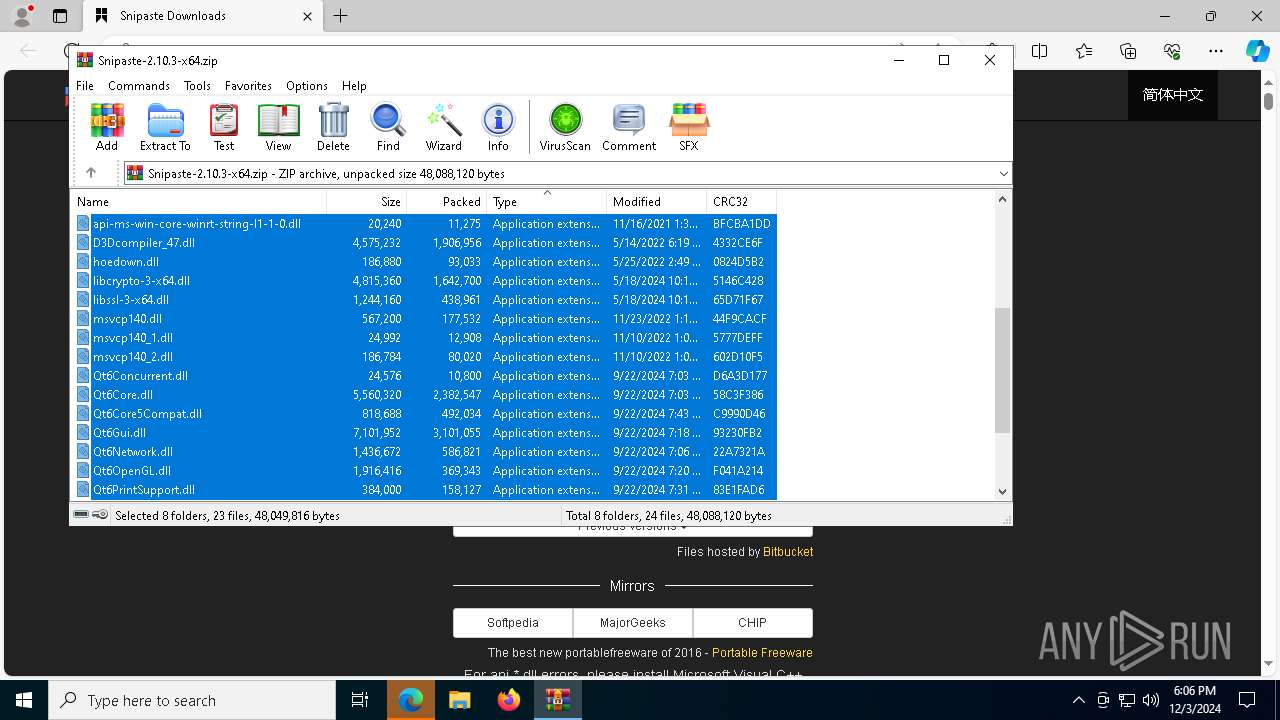1280x720 pixels.
Task: Open the Windows Start menu
Action: pyautogui.click(x=24, y=700)
